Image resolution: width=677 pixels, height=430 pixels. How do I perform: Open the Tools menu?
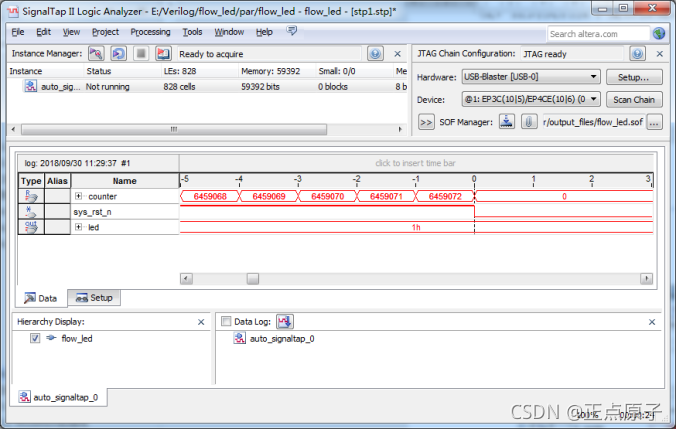coord(192,32)
